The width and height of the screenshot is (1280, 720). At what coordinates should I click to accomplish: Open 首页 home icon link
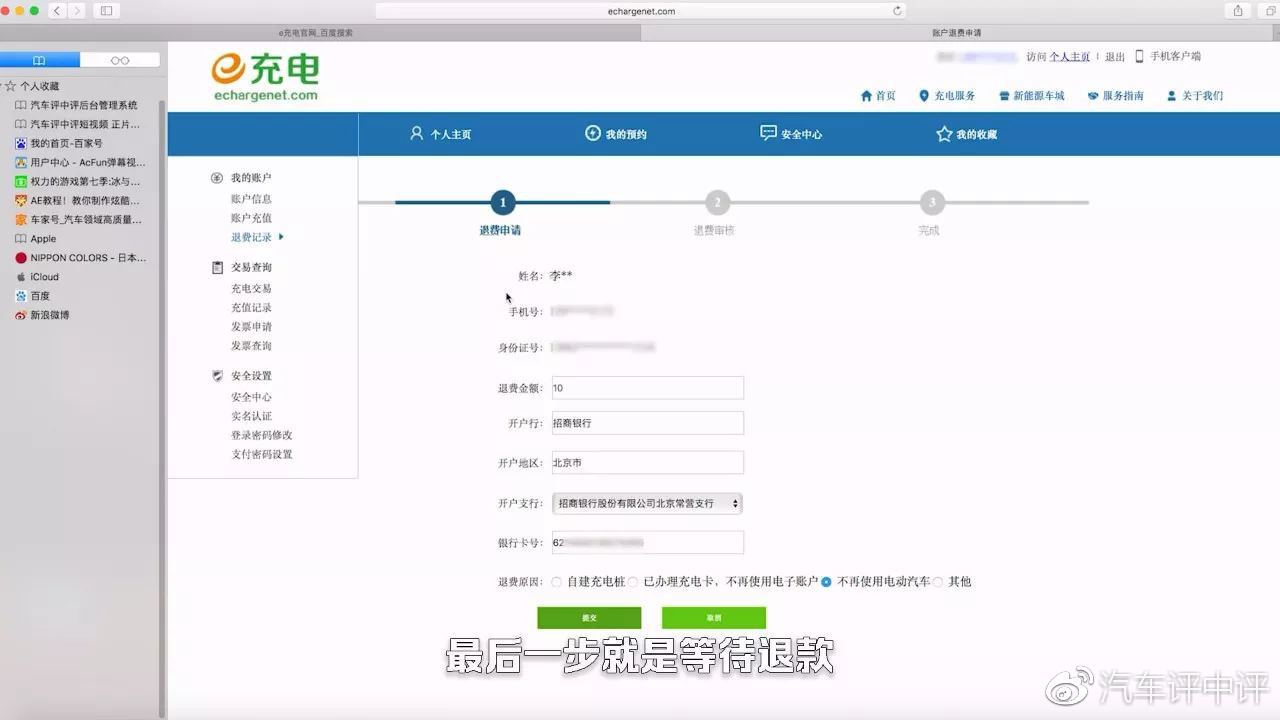(x=878, y=96)
